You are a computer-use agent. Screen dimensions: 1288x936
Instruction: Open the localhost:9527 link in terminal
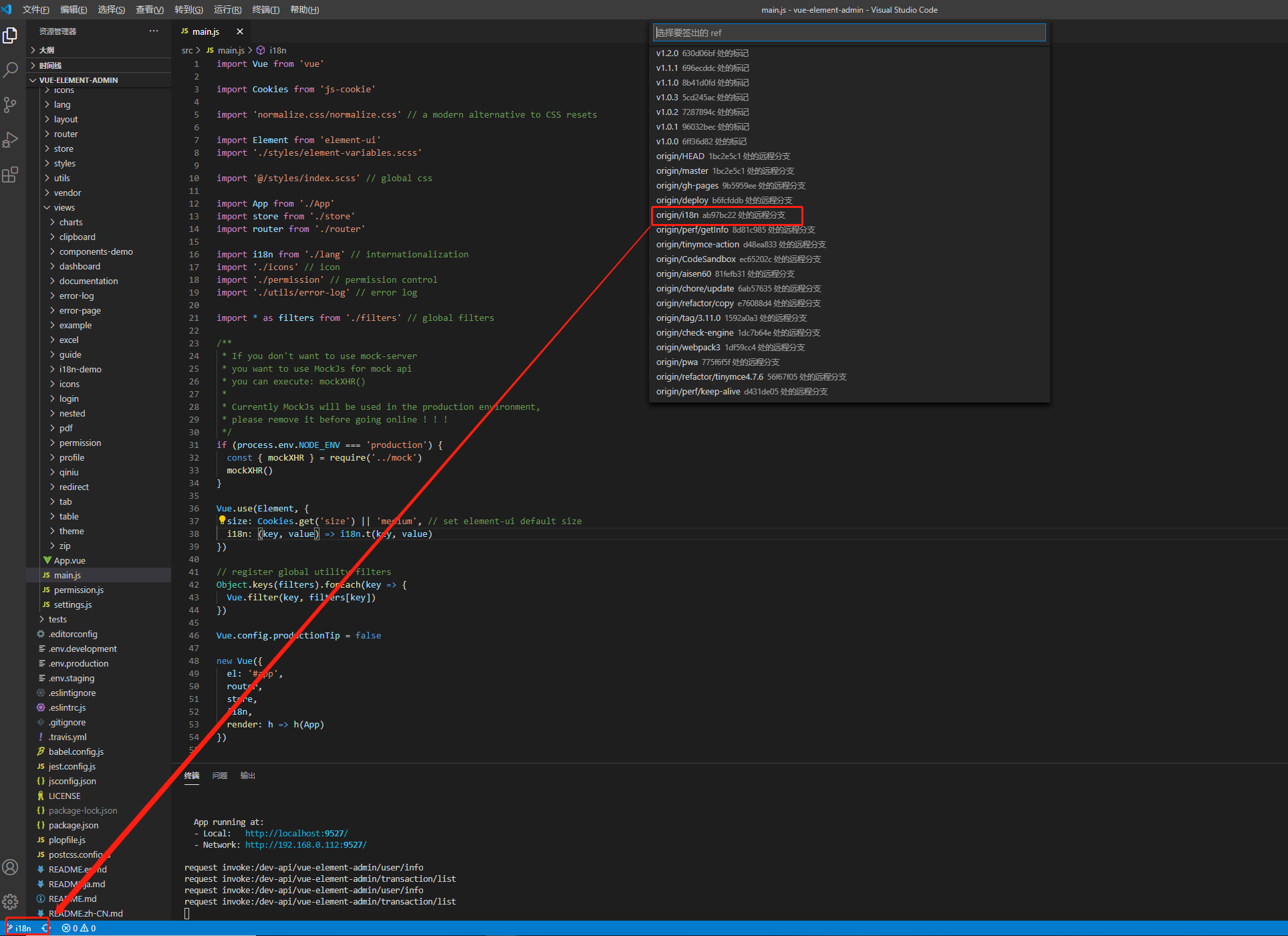tap(296, 834)
